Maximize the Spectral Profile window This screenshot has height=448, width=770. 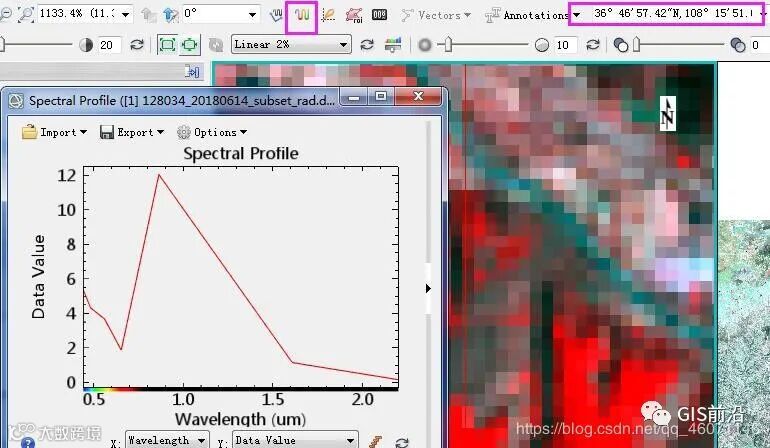(381, 96)
